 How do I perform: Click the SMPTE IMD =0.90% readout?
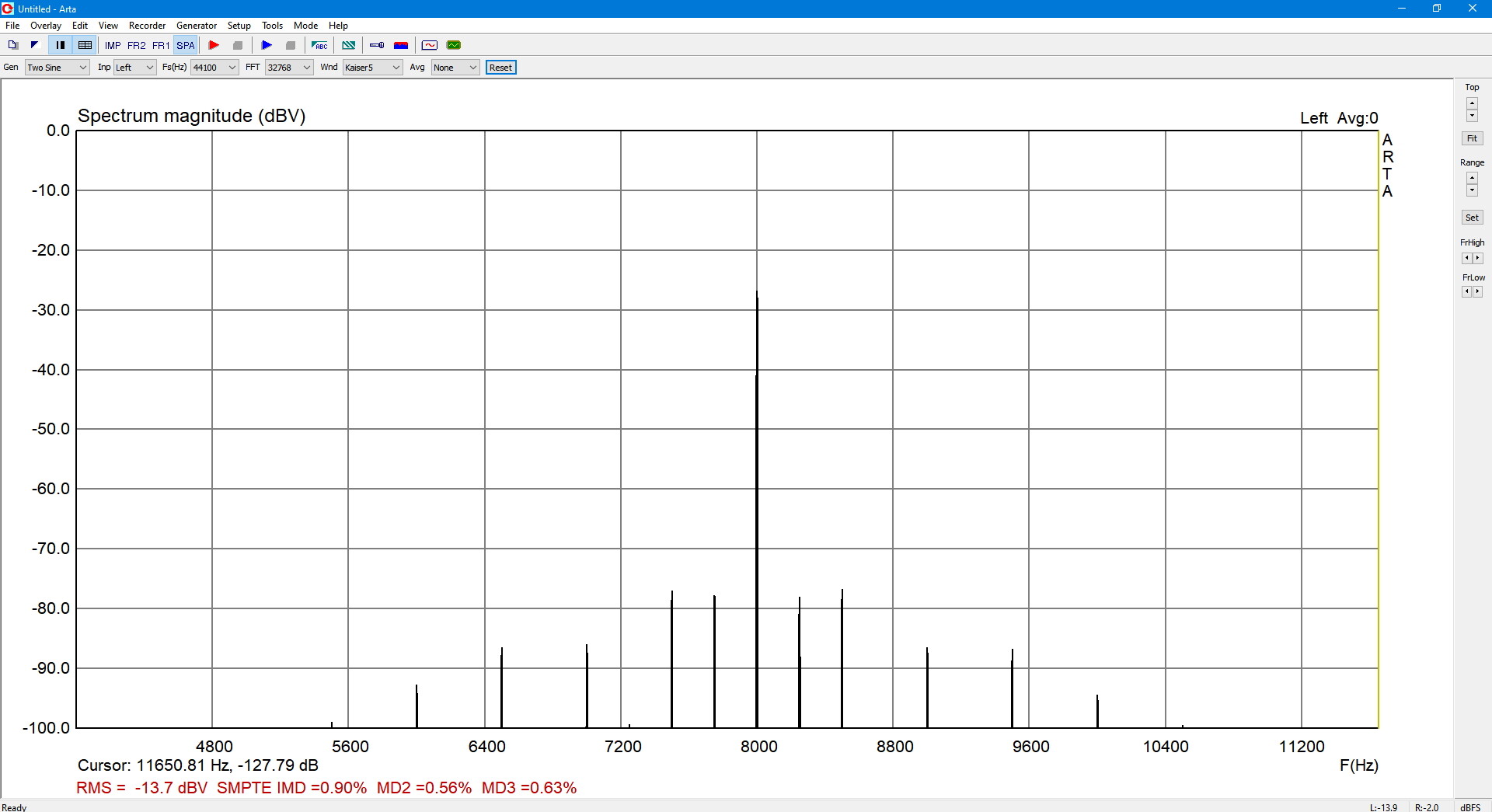click(x=291, y=788)
